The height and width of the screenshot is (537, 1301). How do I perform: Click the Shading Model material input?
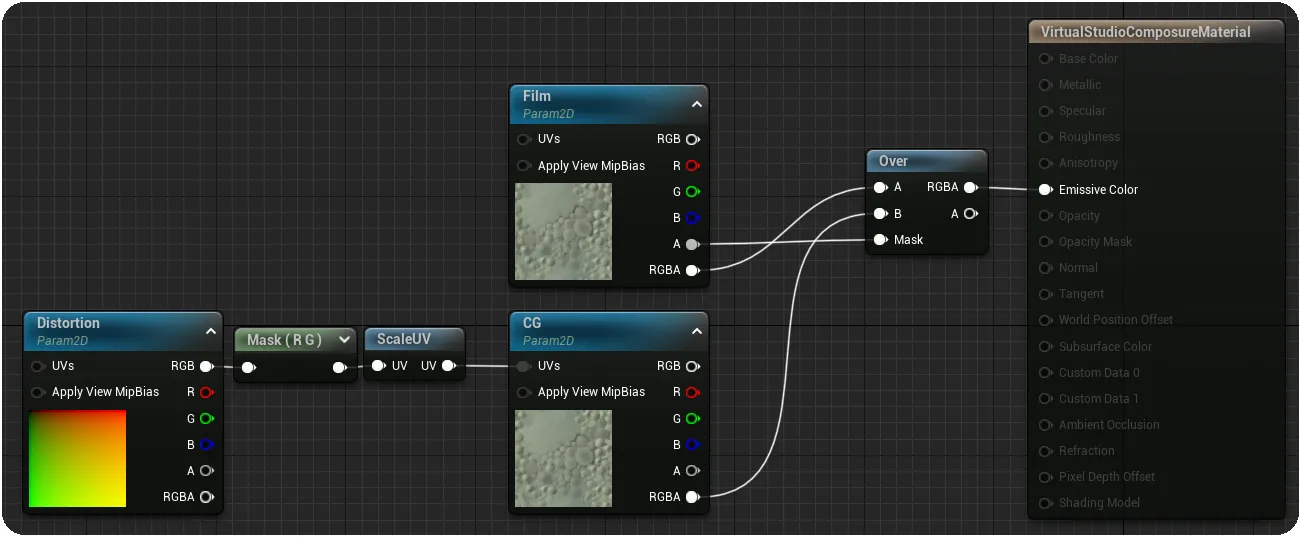[x=1099, y=503]
